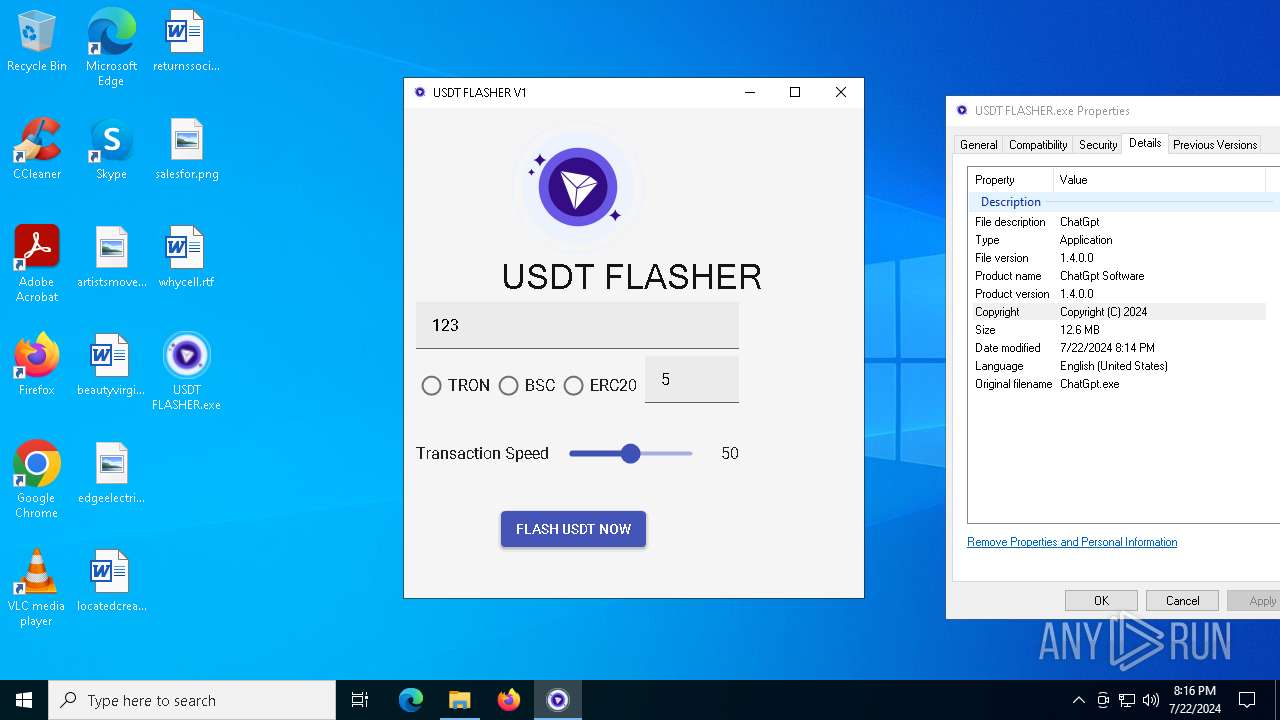
Task: Select the BSC network radio button
Action: coord(508,386)
